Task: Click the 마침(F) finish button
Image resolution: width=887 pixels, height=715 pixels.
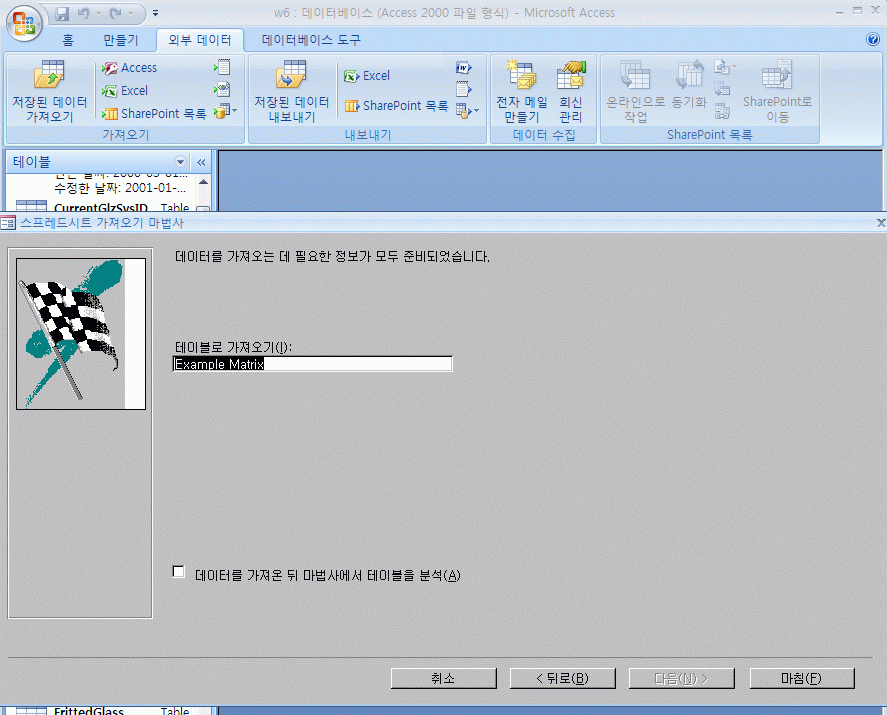Action: (x=801, y=678)
